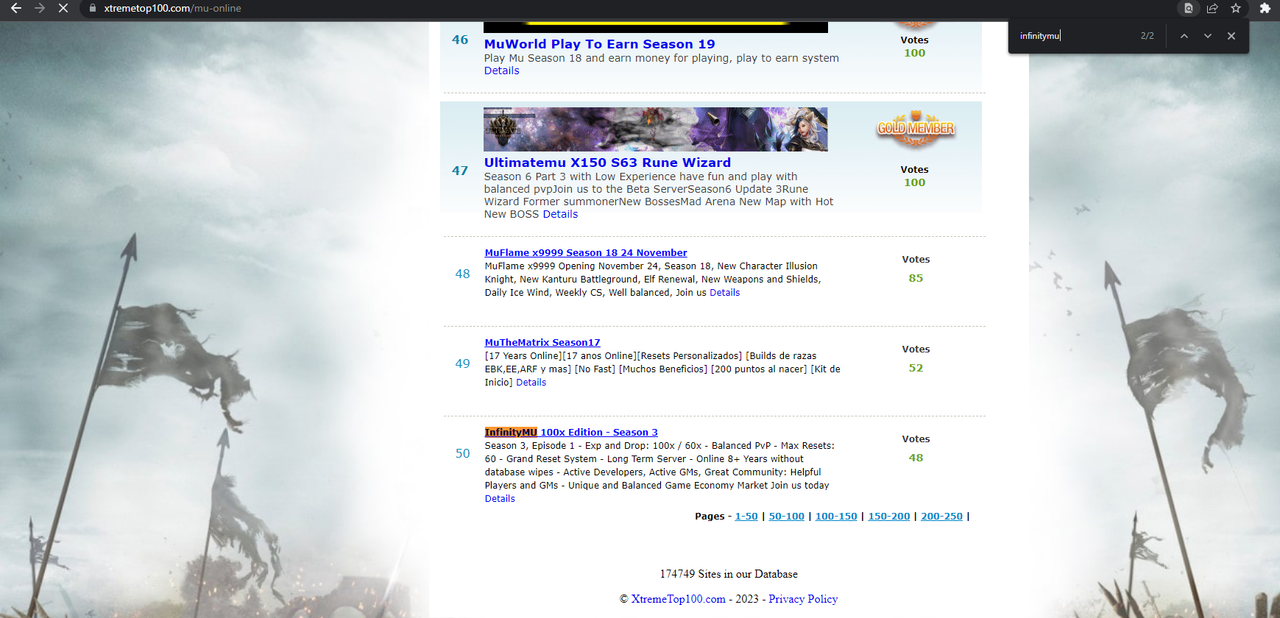Click the vote count 48 for InfinityMU
Screen dimensions: 1280x618
point(915,458)
